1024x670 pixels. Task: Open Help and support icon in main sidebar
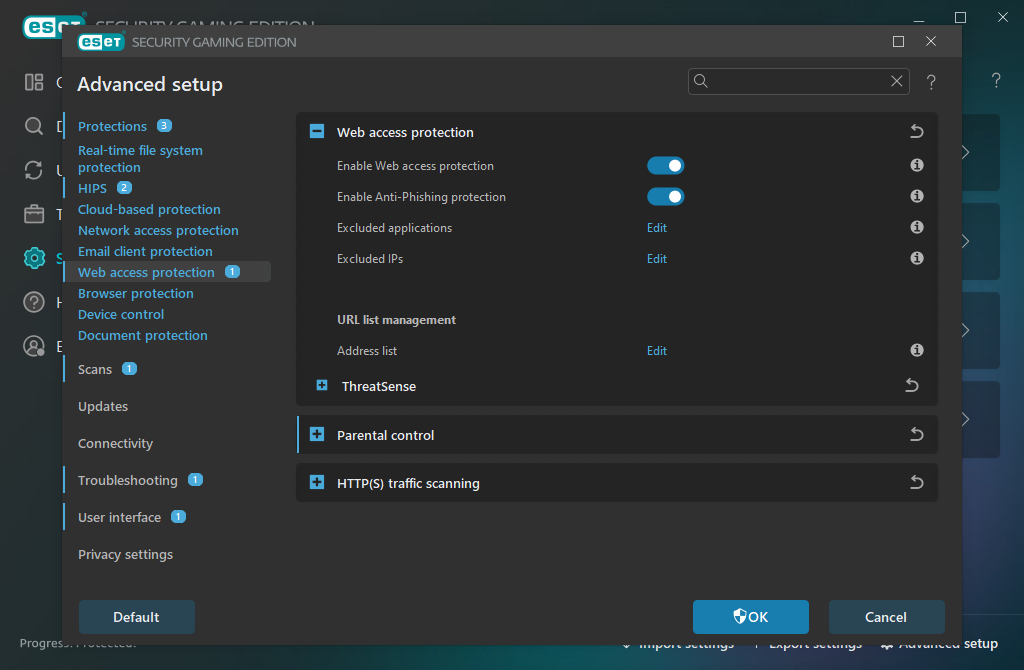coord(34,302)
